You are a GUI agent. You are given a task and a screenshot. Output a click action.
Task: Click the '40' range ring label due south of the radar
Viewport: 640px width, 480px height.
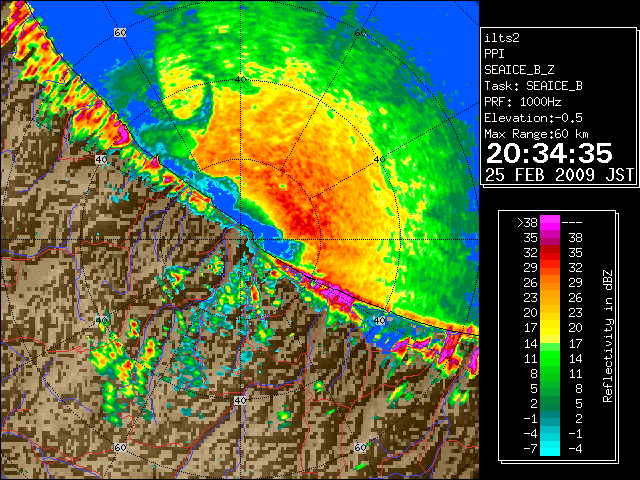[x=240, y=400]
